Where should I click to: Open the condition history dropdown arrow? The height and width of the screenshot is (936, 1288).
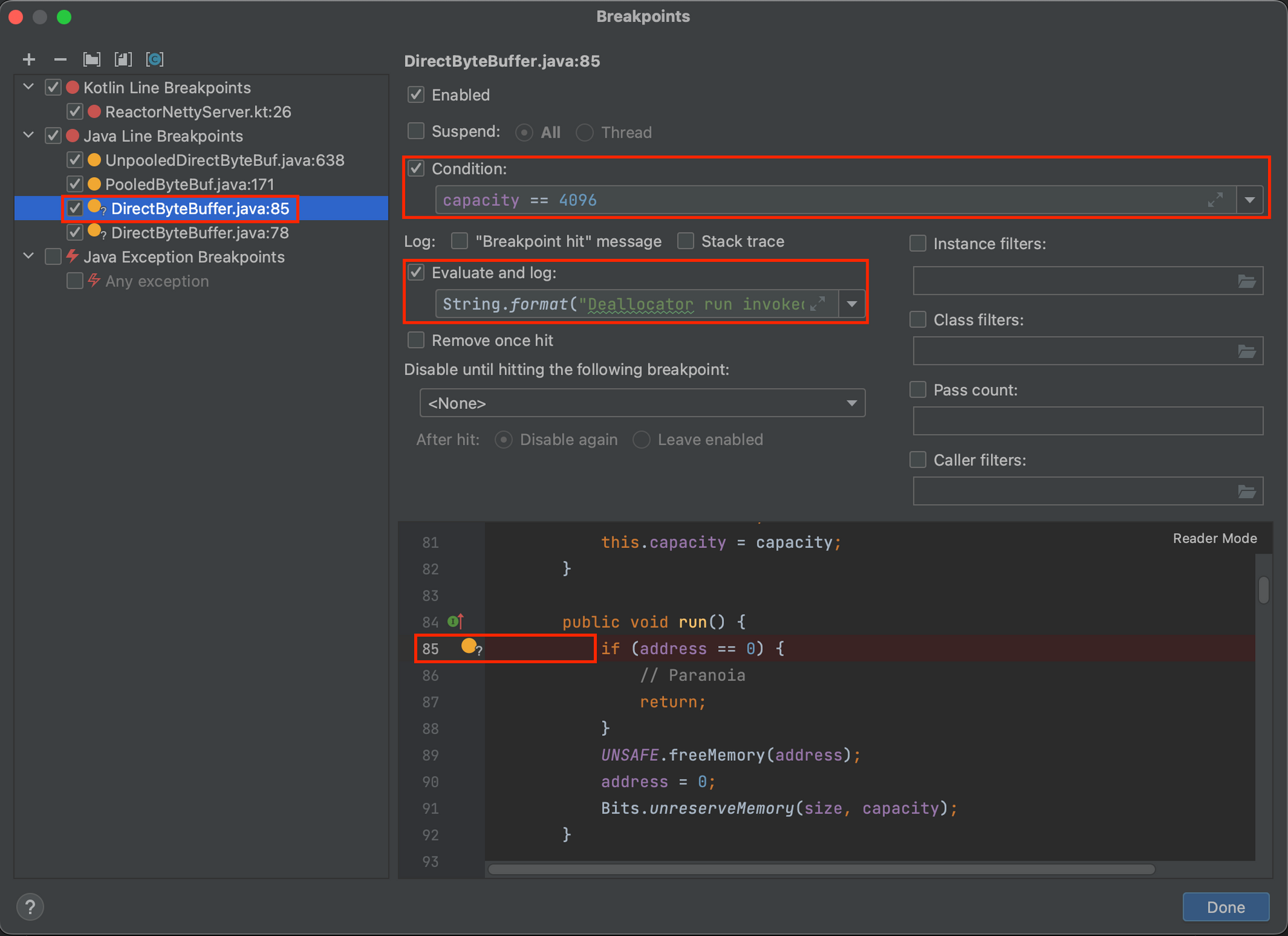[x=1250, y=200]
